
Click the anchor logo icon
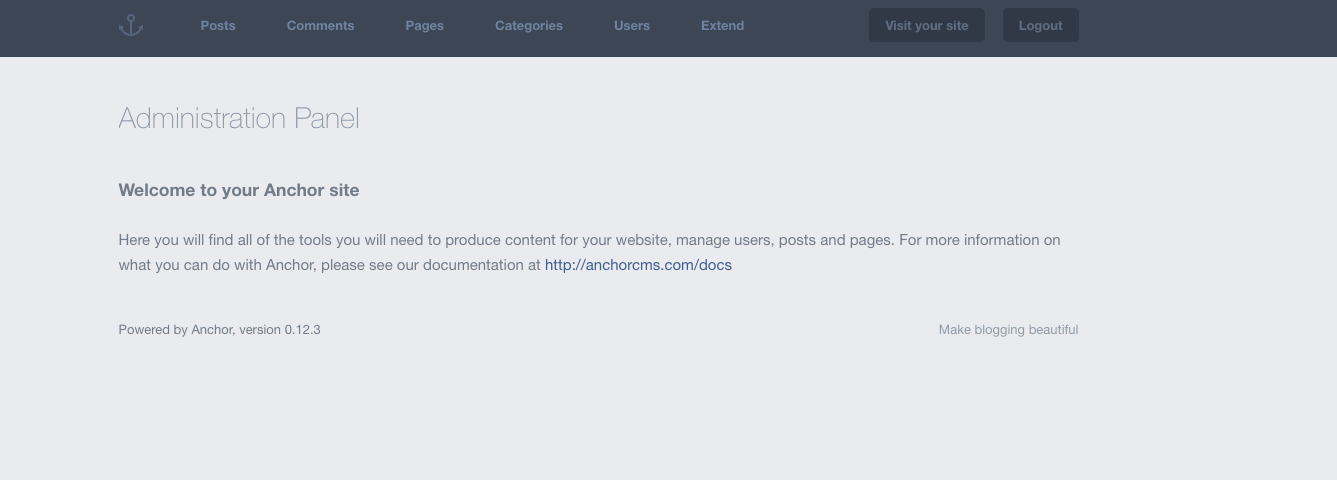tap(131, 26)
